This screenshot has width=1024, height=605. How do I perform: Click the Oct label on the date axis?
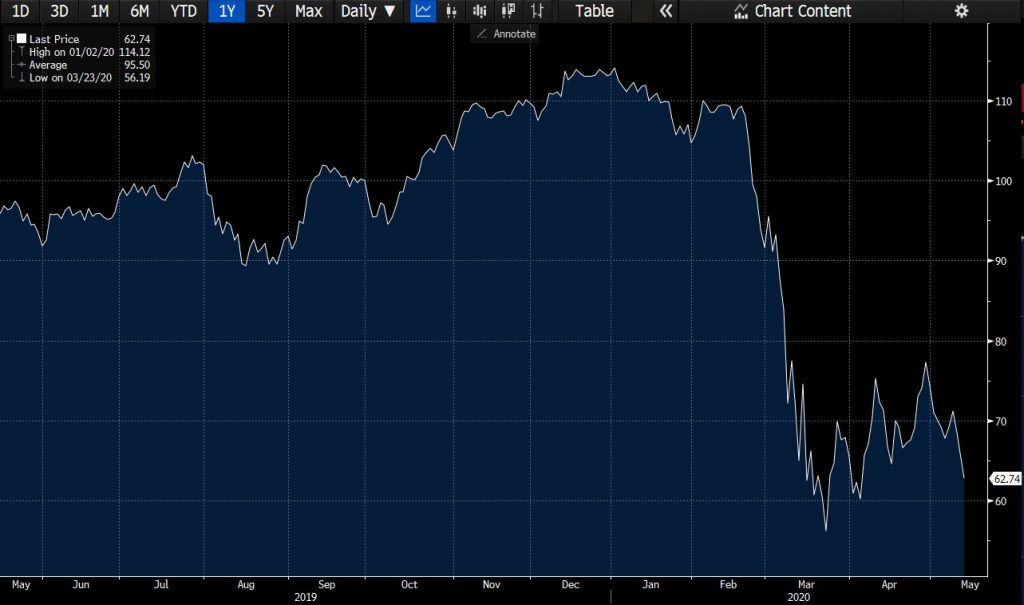(x=409, y=584)
